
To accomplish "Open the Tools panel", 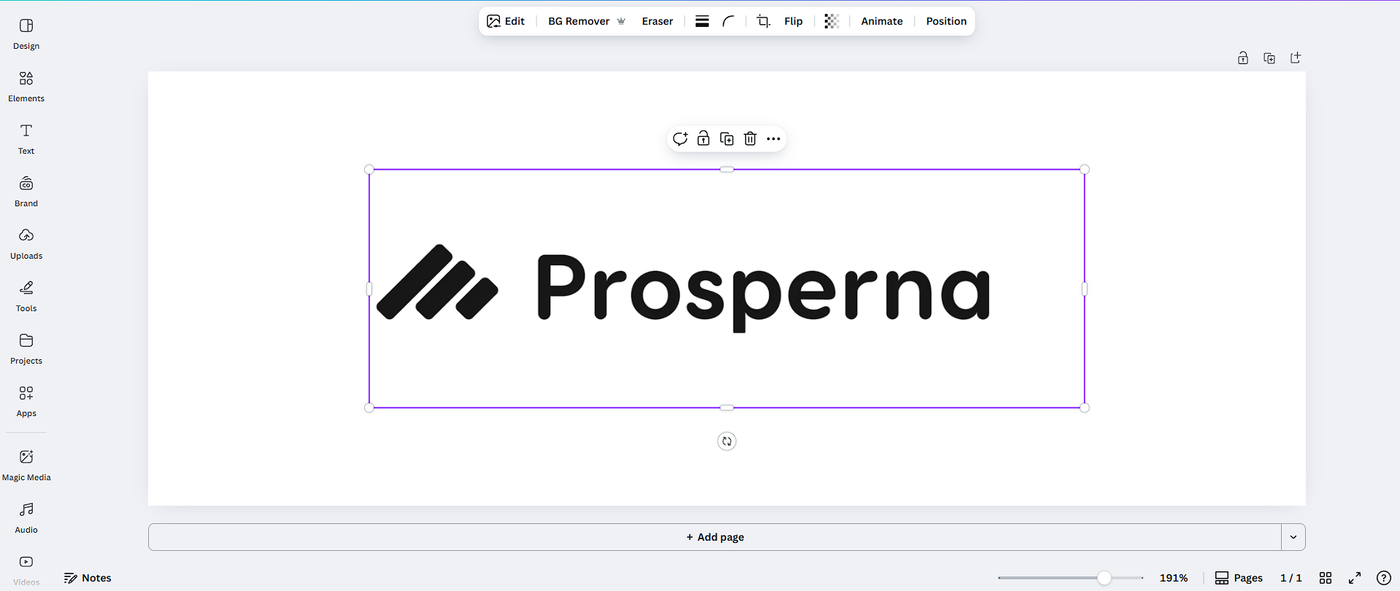I will pos(26,296).
